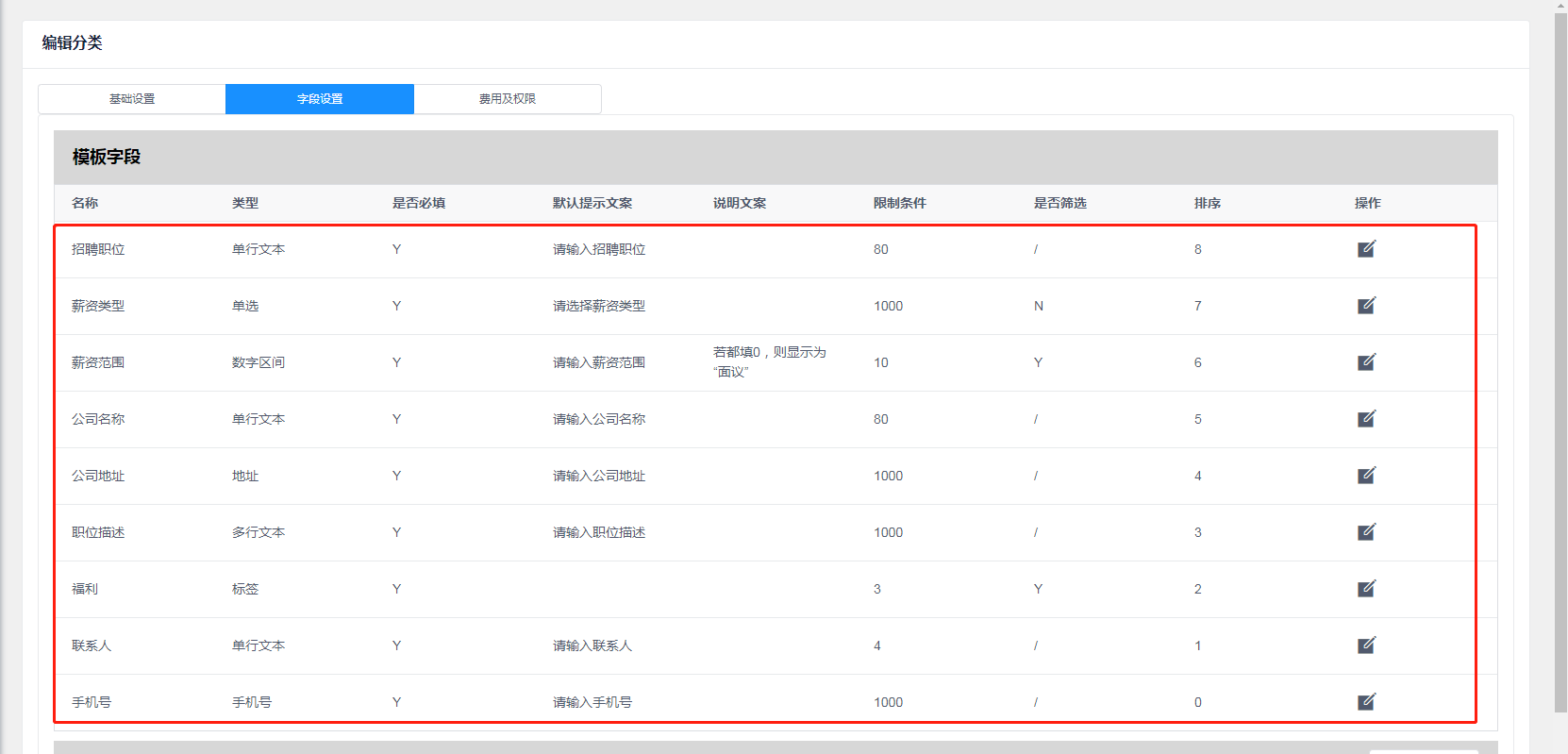Edit the 公司地址 field via its icon
1568x754 pixels.
click(1366, 476)
